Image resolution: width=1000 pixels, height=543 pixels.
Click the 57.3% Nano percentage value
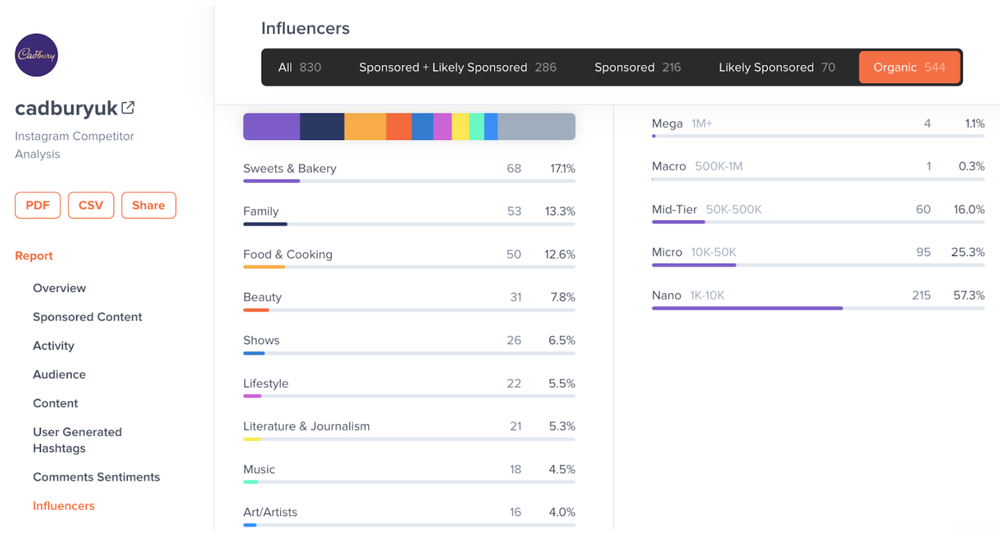tap(969, 295)
